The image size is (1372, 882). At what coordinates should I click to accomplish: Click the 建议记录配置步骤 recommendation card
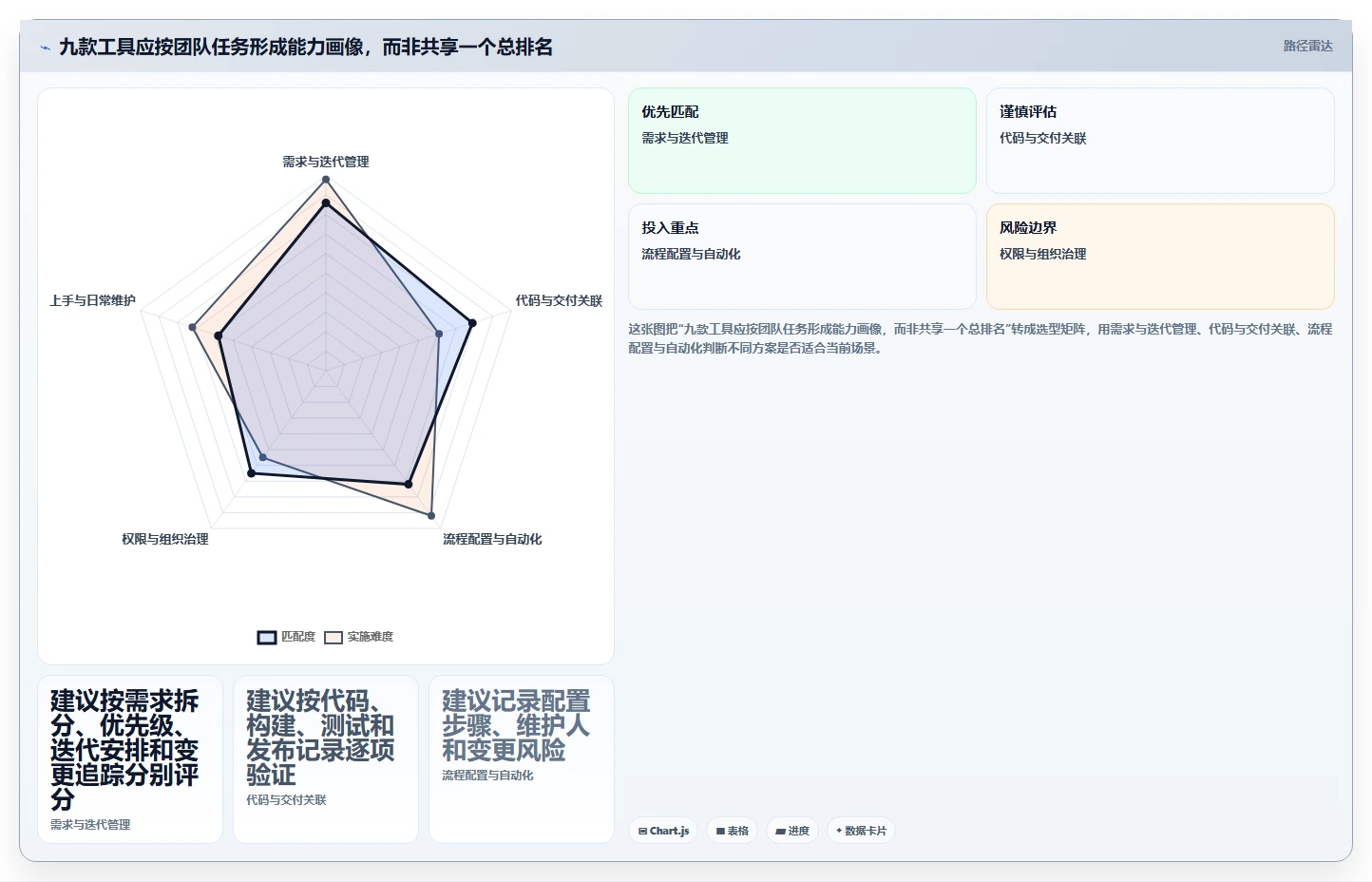click(x=522, y=759)
